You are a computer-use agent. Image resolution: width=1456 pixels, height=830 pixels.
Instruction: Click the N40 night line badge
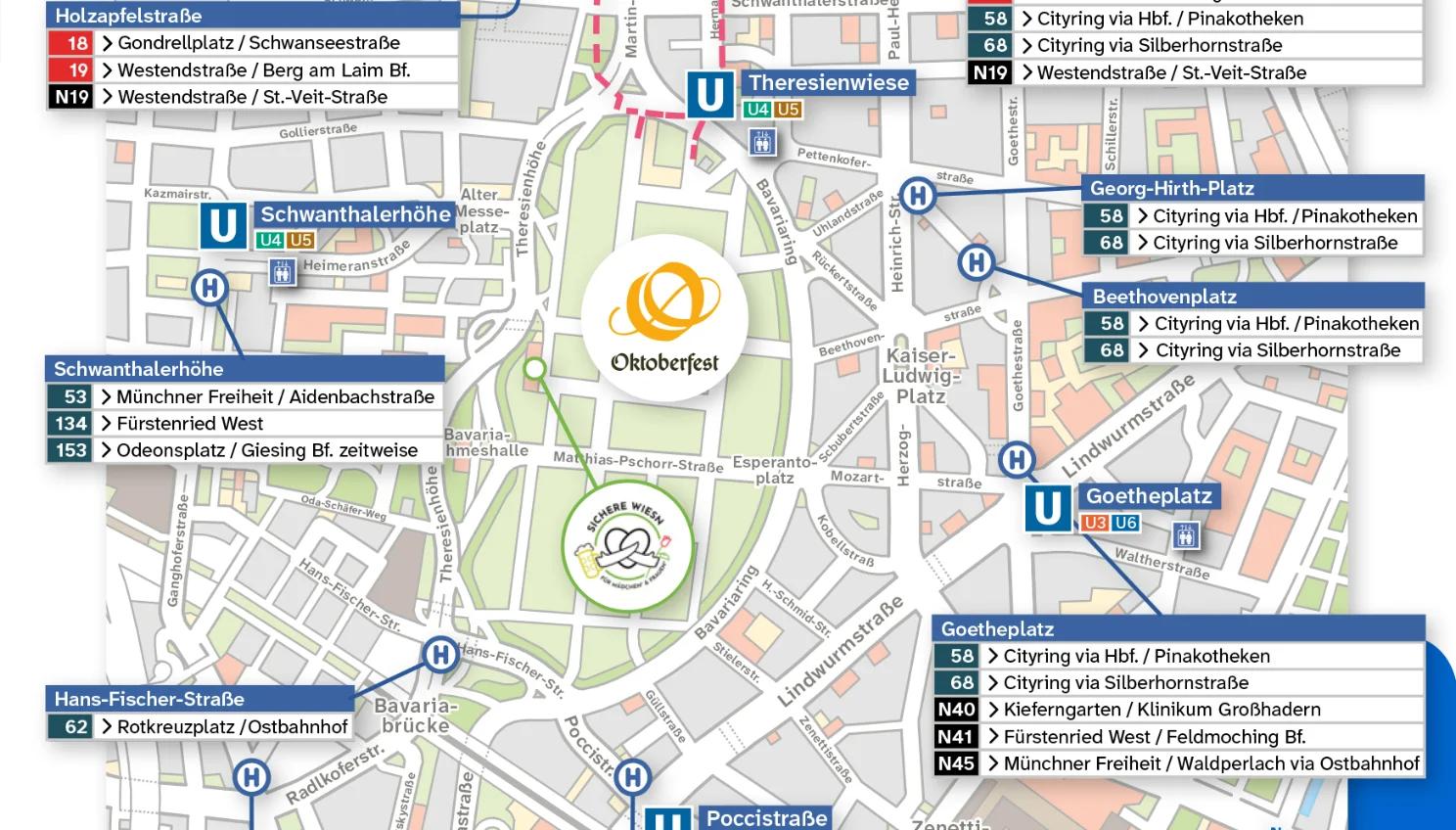pyautogui.click(x=956, y=710)
